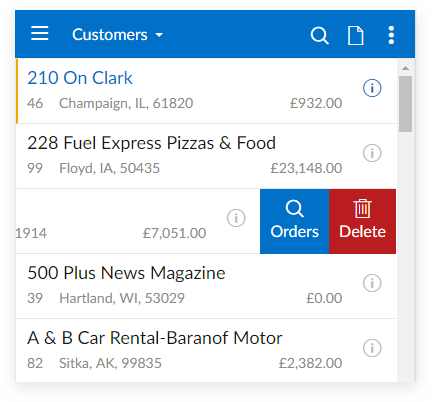The image size is (432, 402).
Task: Select A & B Car Rental-Baranof Motor row
Action: (206, 351)
